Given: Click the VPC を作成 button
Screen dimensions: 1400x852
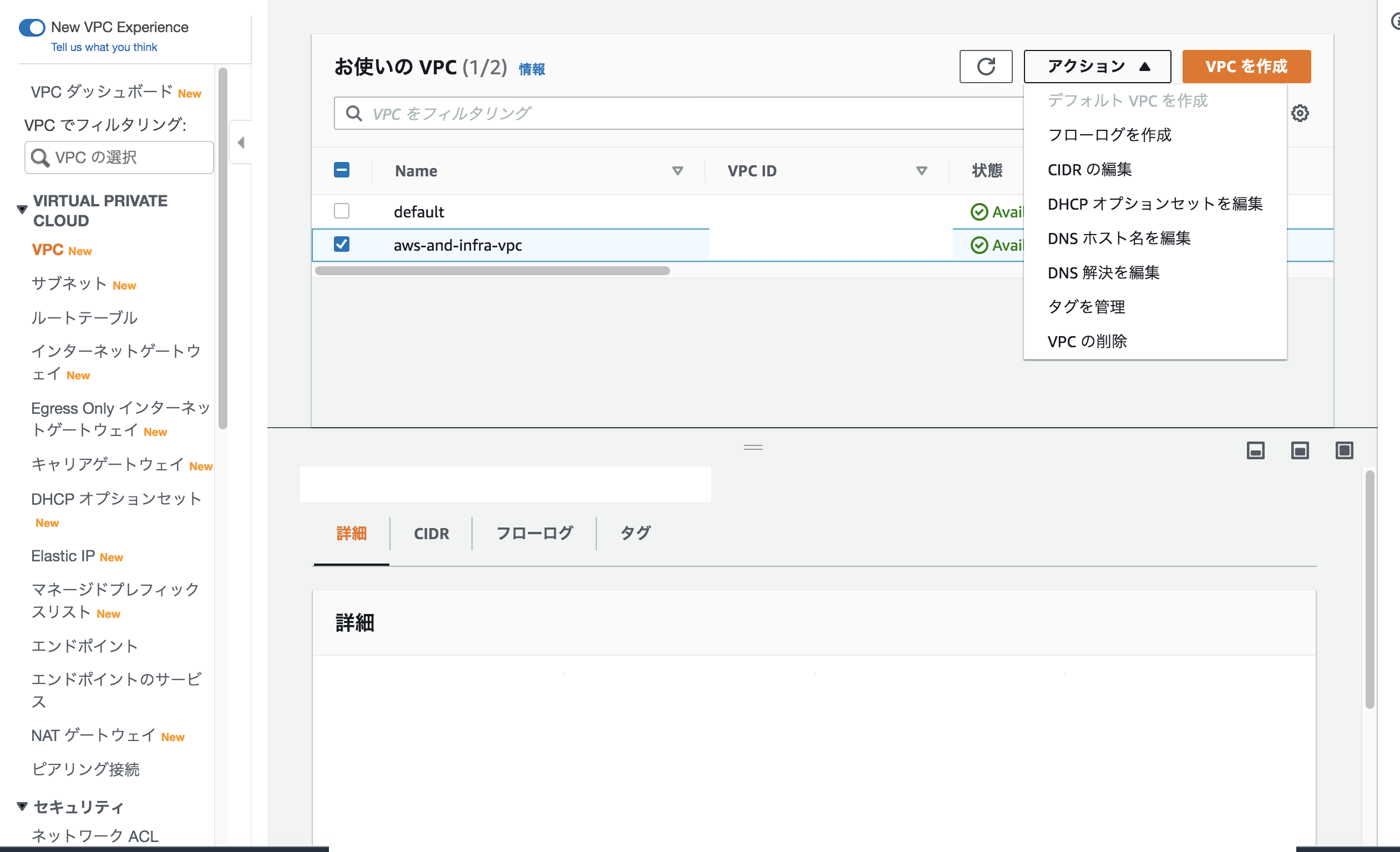Looking at the screenshot, I should click(x=1246, y=66).
